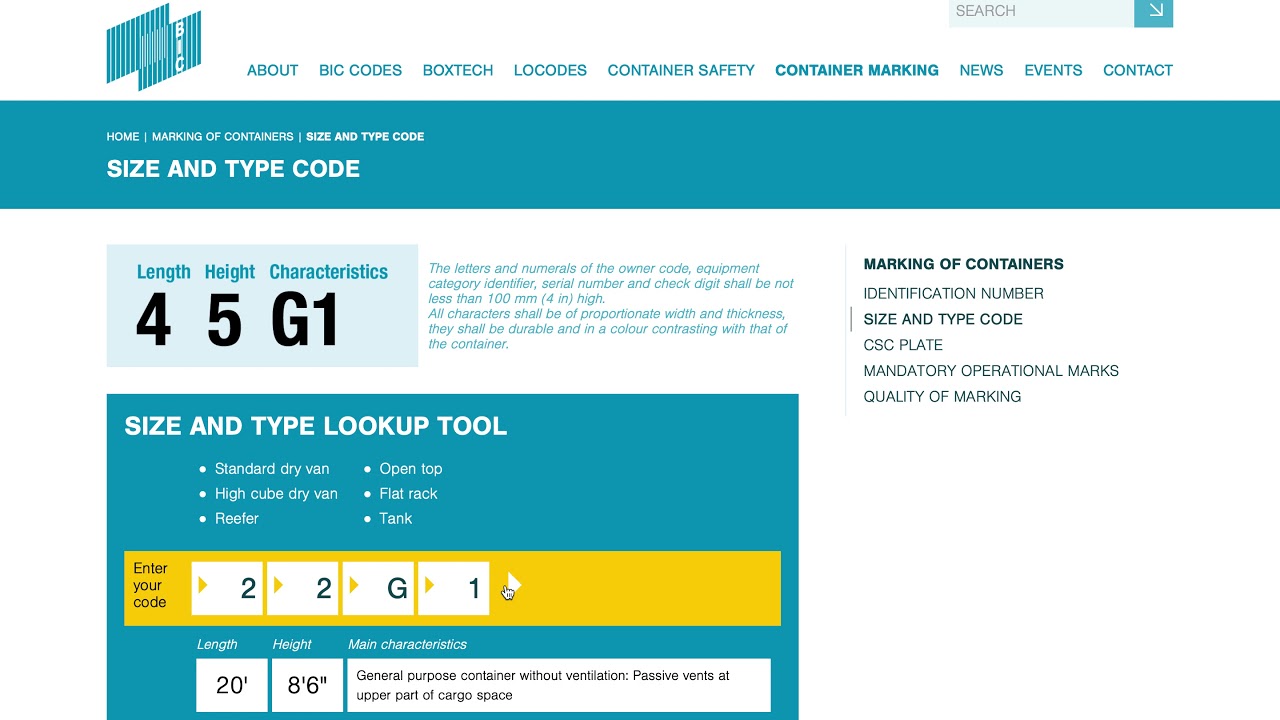Click MARKING OF CONTAINERS sidebar heading
Viewport: 1280px width, 720px height.
point(963,264)
